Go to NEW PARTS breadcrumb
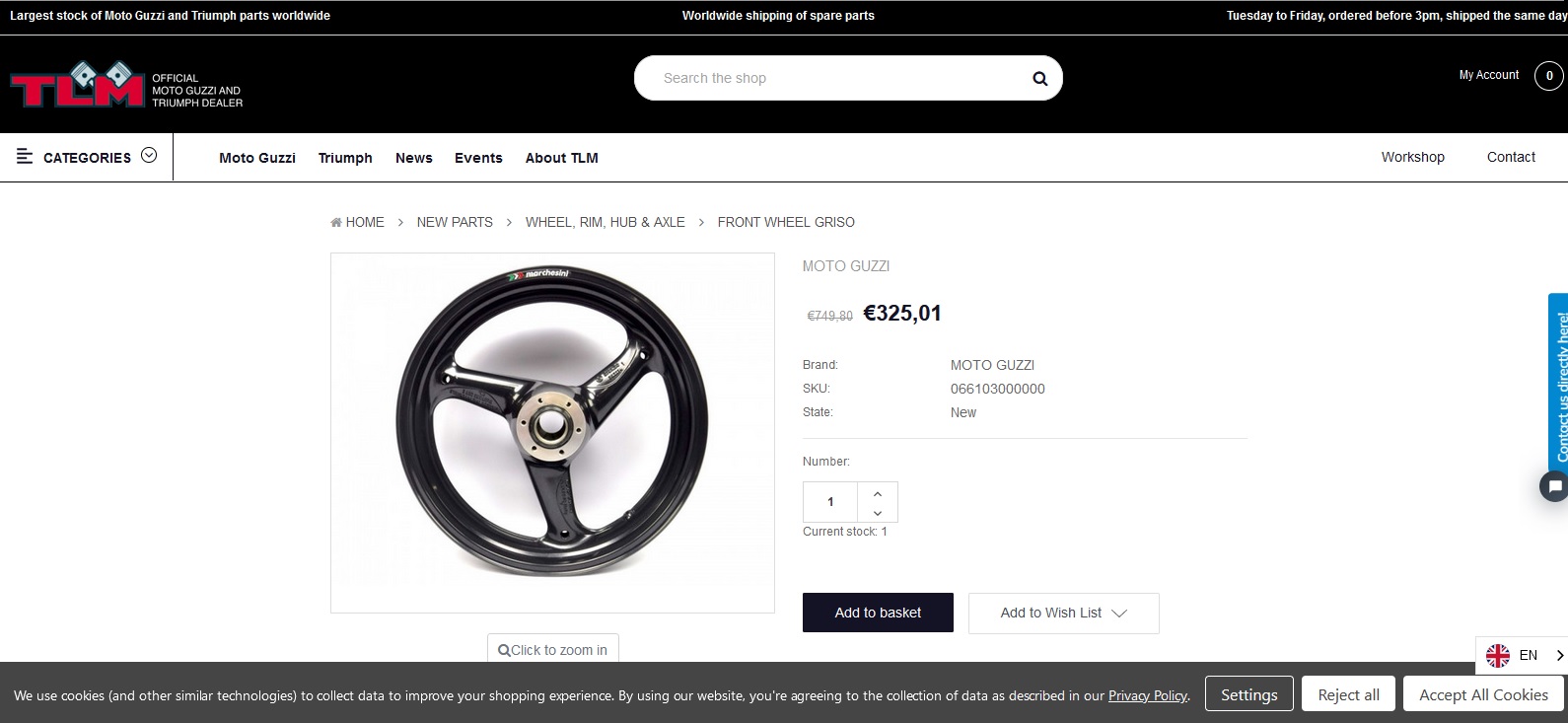1568x723 pixels. (455, 222)
